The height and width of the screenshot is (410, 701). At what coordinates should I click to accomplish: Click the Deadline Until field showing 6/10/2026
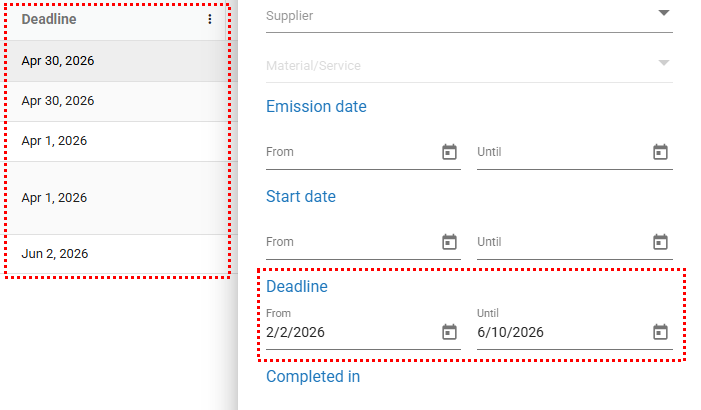click(x=560, y=332)
